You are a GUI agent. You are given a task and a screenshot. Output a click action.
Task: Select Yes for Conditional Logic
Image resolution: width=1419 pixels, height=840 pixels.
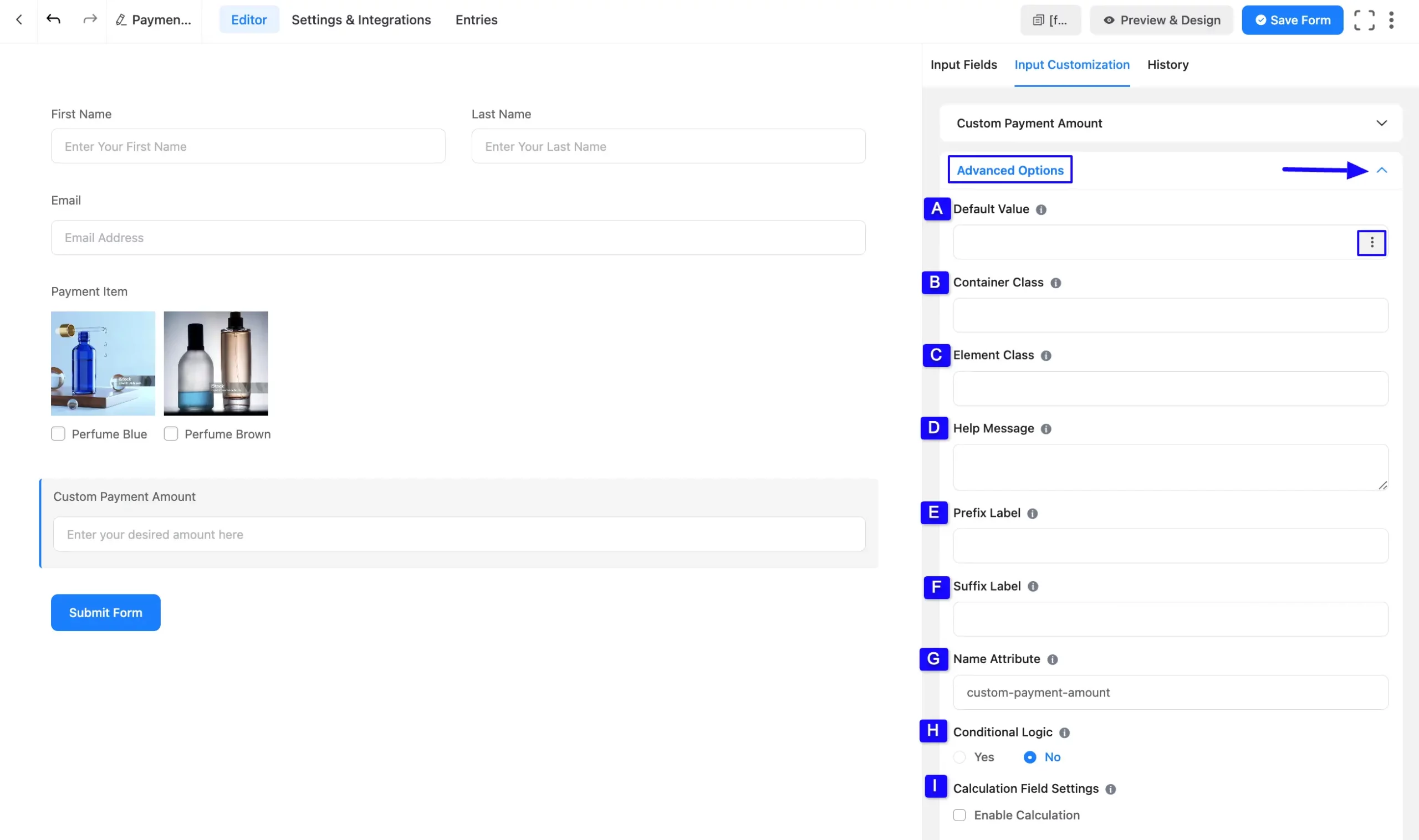tap(959, 757)
